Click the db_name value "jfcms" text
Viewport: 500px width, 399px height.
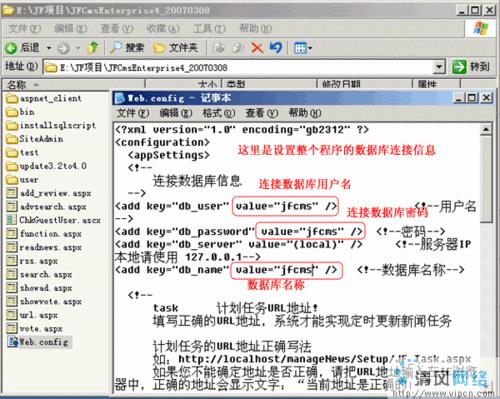(x=296, y=270)
